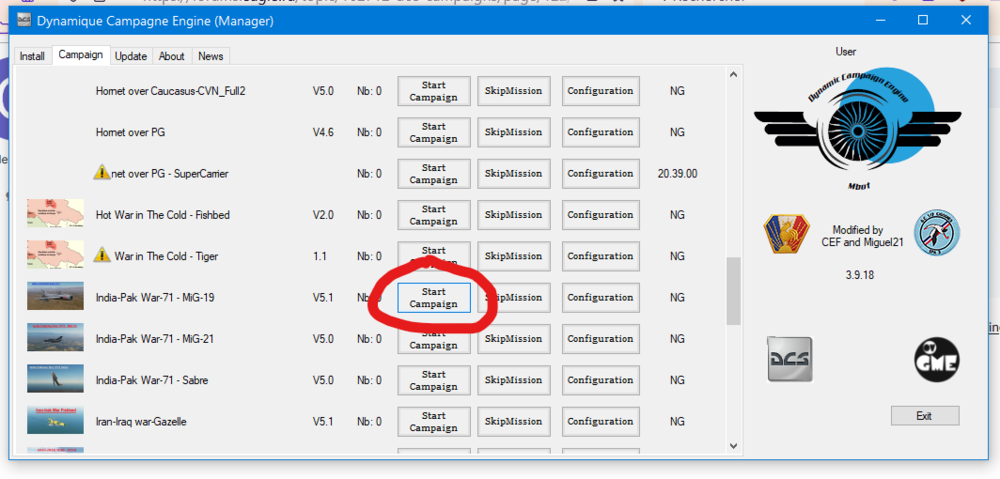Open Configuration for Hornet over PG
1000x479 pixels.
point(600,133)
